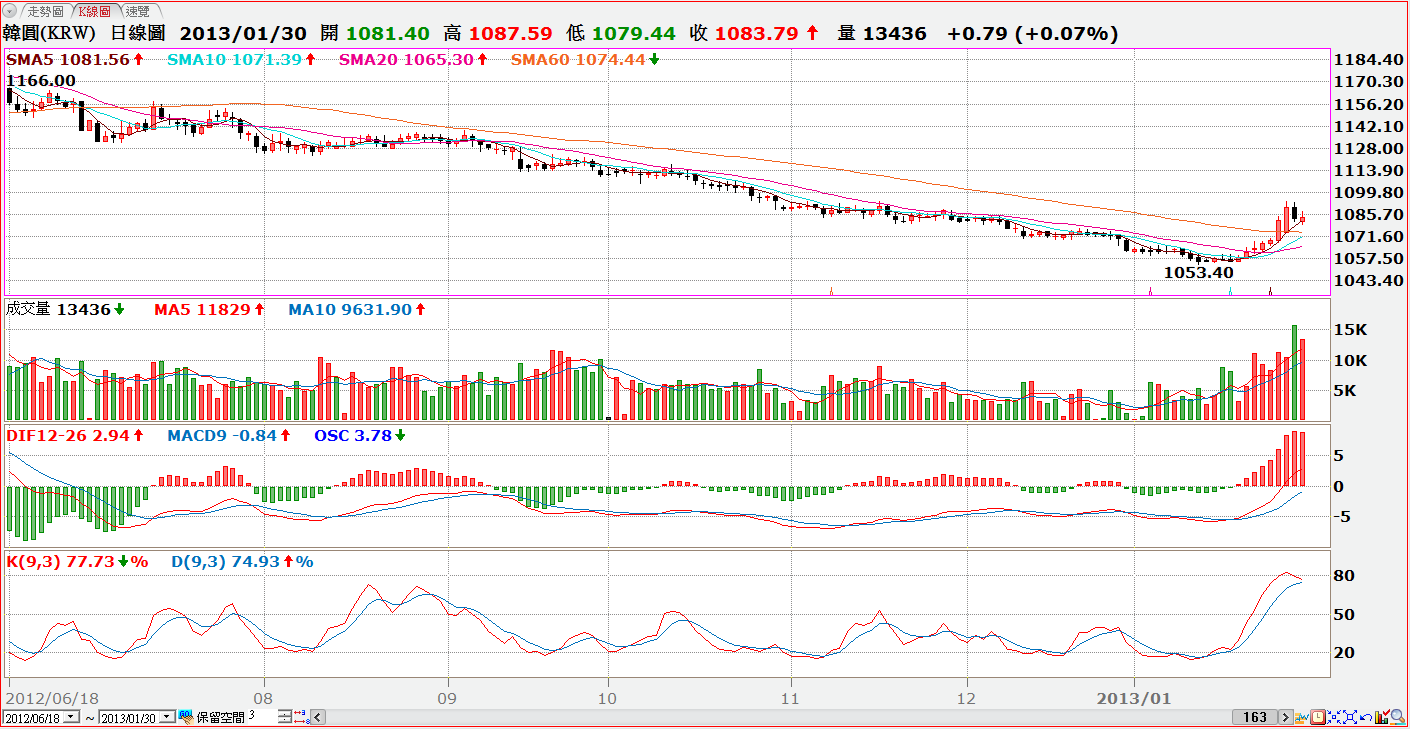Click the GO hand icon to apply dates

(x=185, y=717)
